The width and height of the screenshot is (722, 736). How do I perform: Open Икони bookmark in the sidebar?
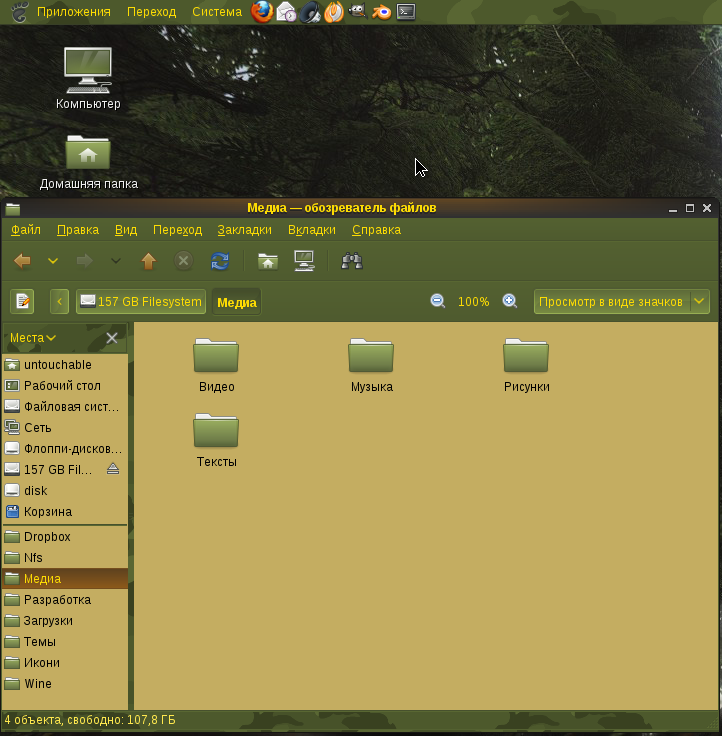[65, 663]
